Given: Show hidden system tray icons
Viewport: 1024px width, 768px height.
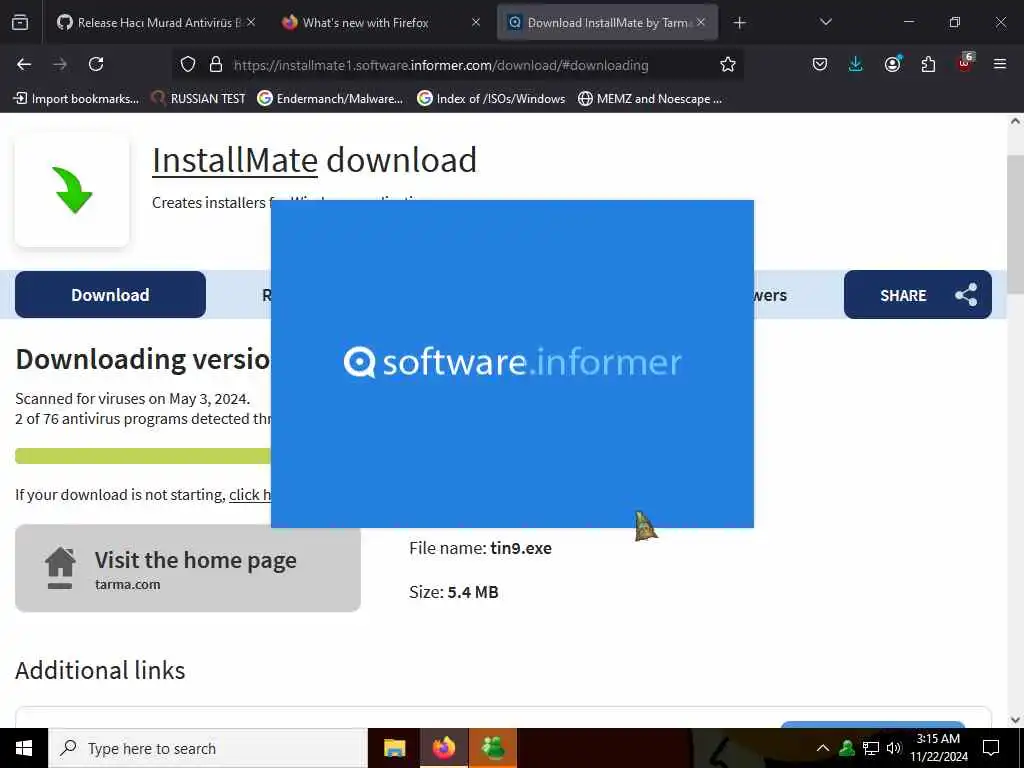Looking at the screenshot, I should (823, 748).
